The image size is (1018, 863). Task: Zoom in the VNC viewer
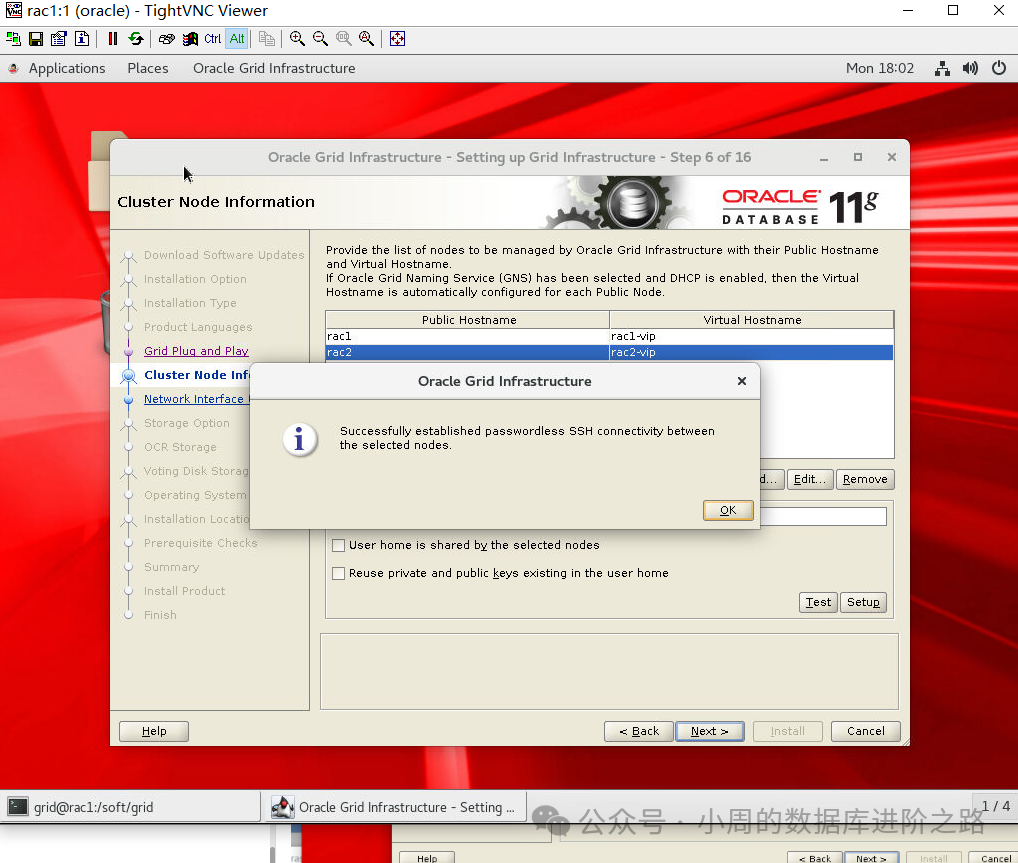click(x=297, y=39)
